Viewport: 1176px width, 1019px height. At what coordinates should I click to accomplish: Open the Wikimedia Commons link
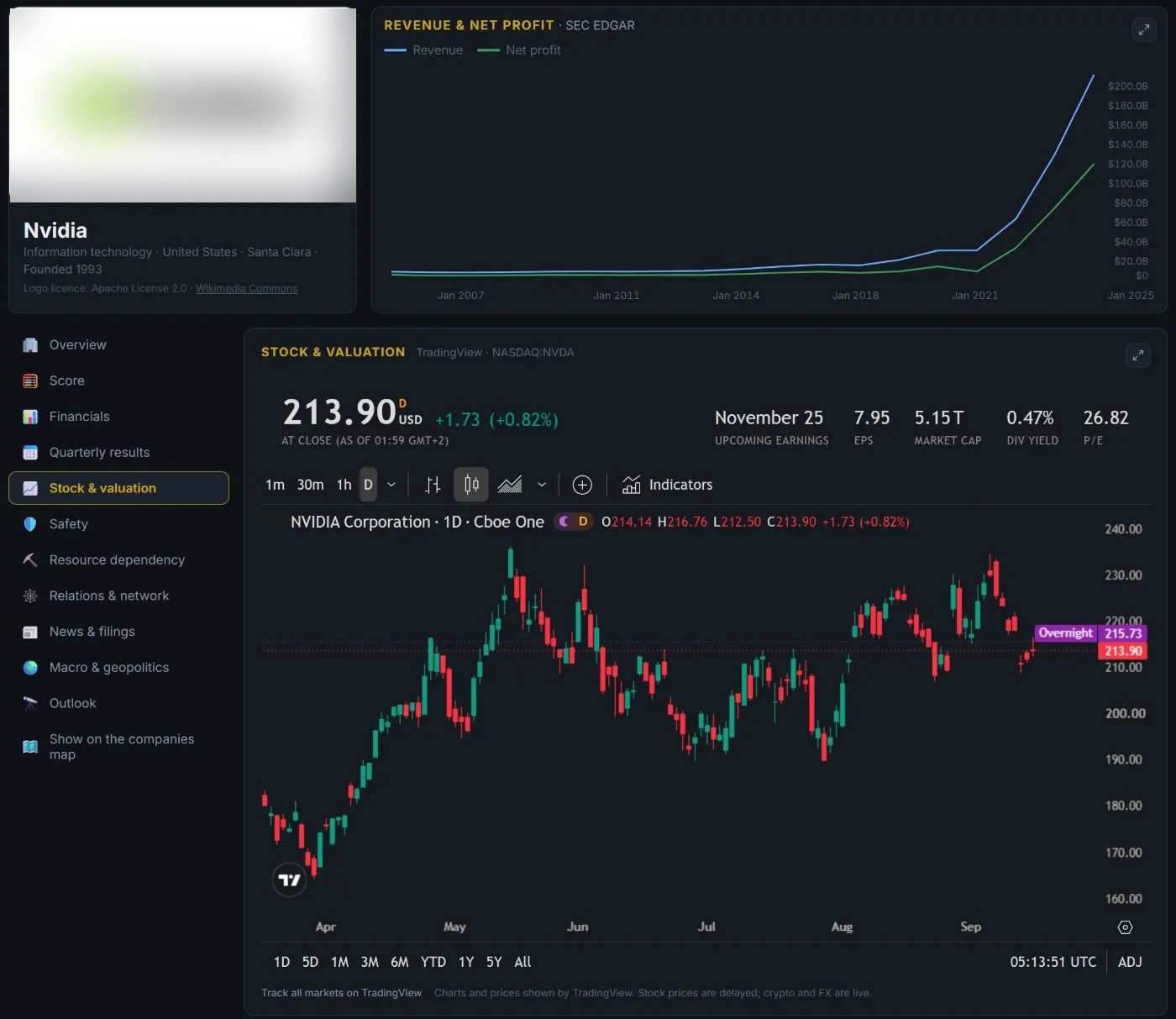pyautogui.click(x=247, y=288)
